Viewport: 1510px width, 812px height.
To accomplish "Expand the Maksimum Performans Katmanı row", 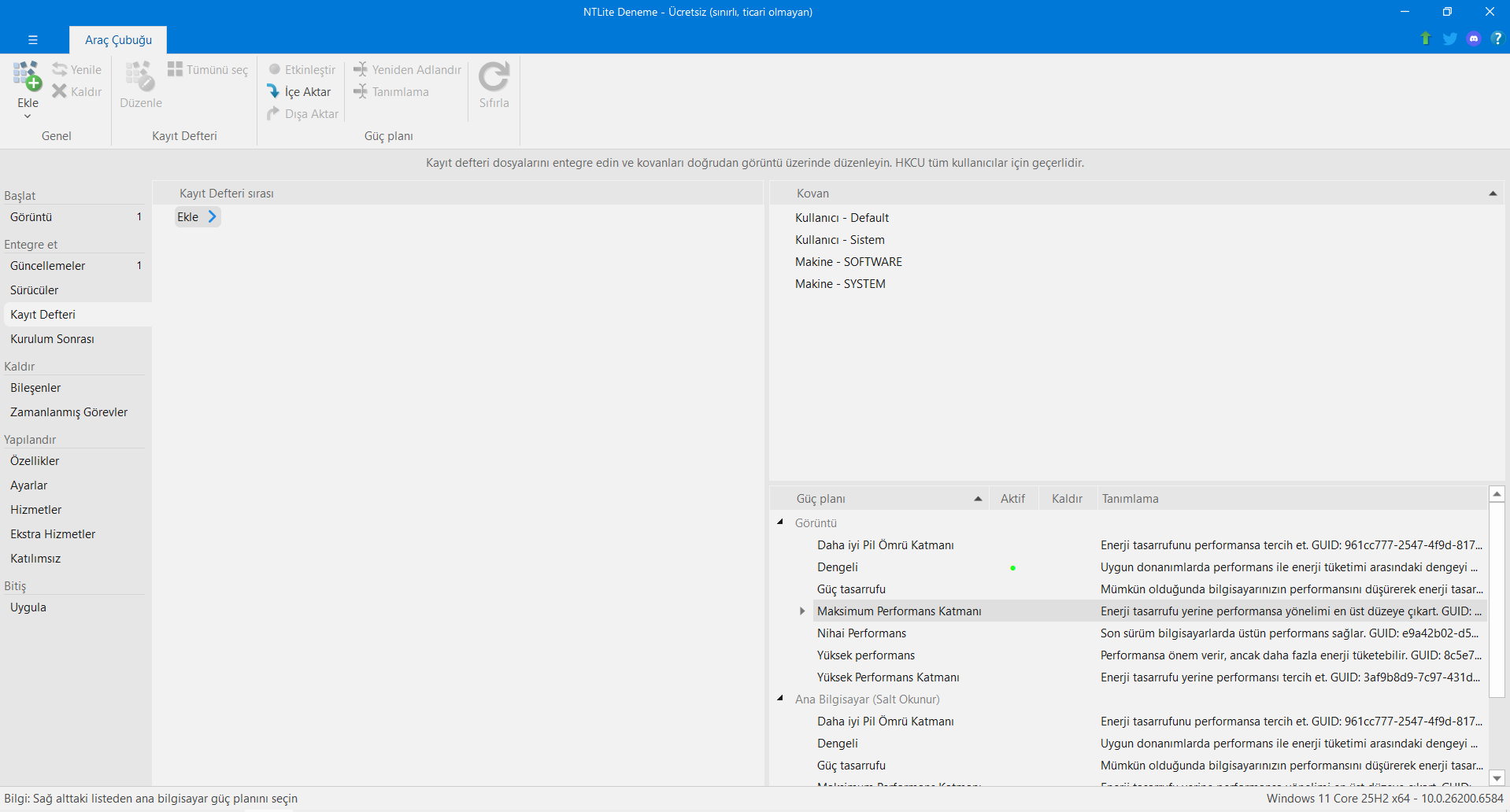I will [x=802, y=611].
